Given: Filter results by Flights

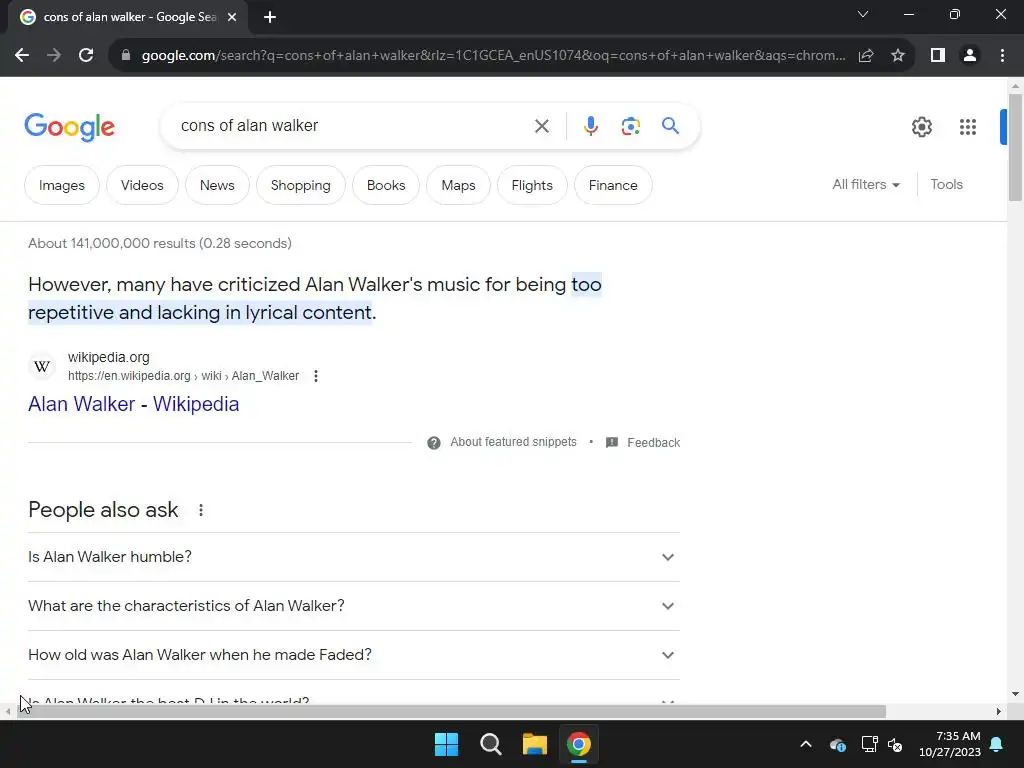Looking at the screenshot, I should 532,185.
